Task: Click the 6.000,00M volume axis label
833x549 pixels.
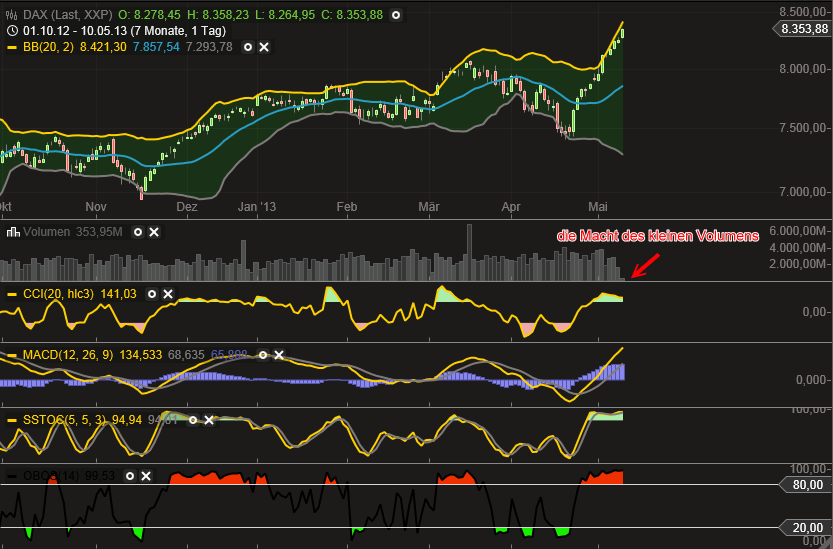Action: [798, 231]
